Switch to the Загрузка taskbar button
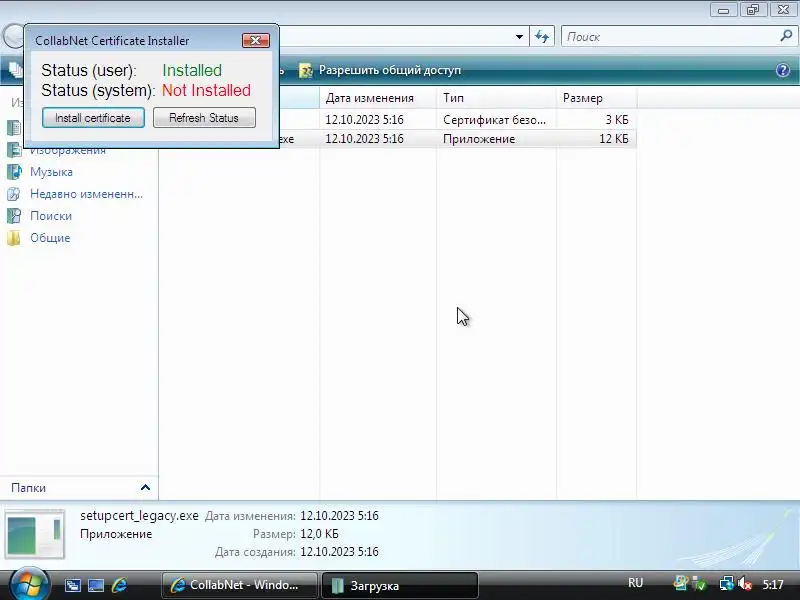The image size is (800, 600). coord(399,585)
